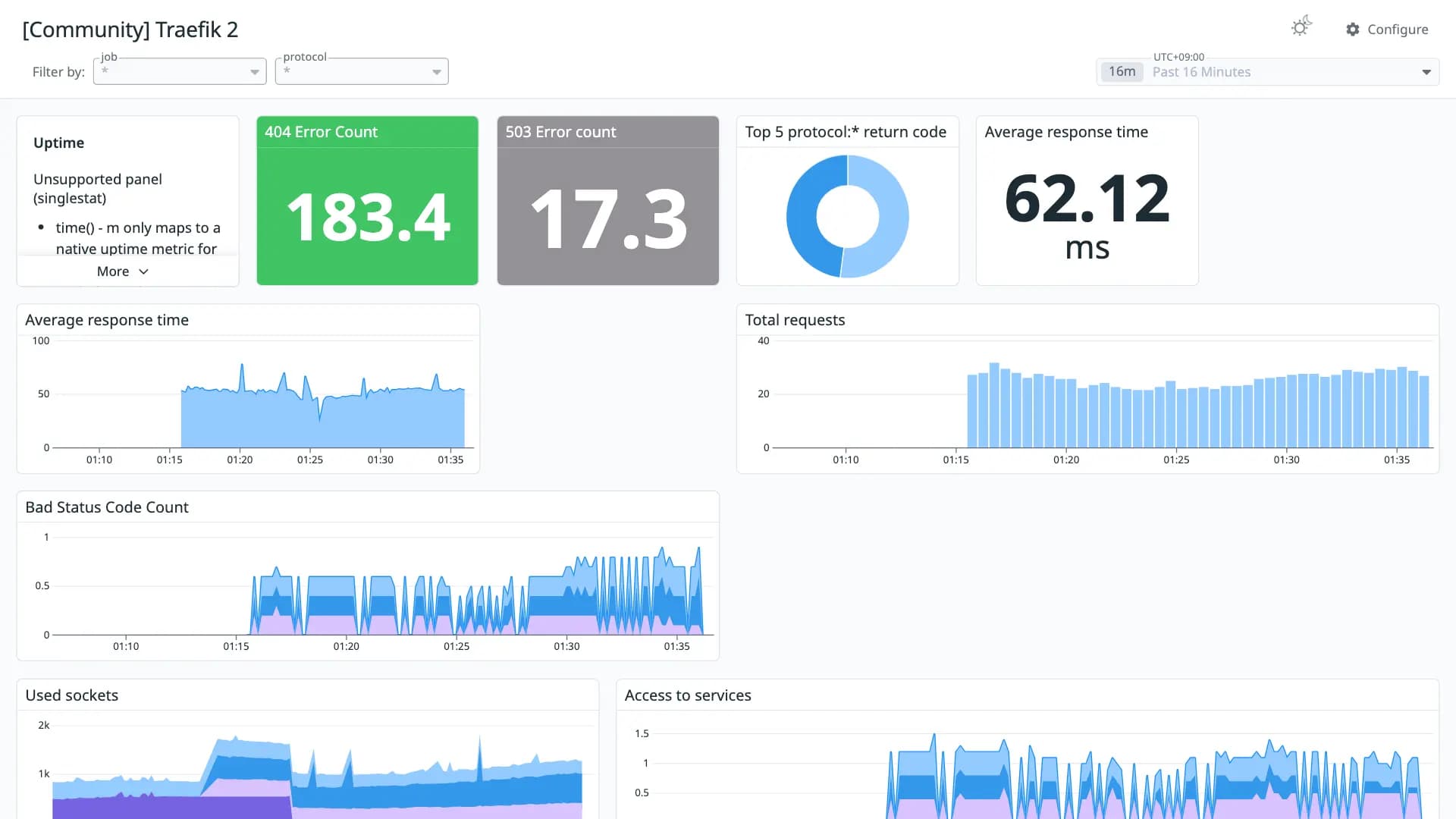Image resolution: width=1456 pixels, height=819 pixels.
Task: Click the Total requests panel title
Action: [795, 320]
